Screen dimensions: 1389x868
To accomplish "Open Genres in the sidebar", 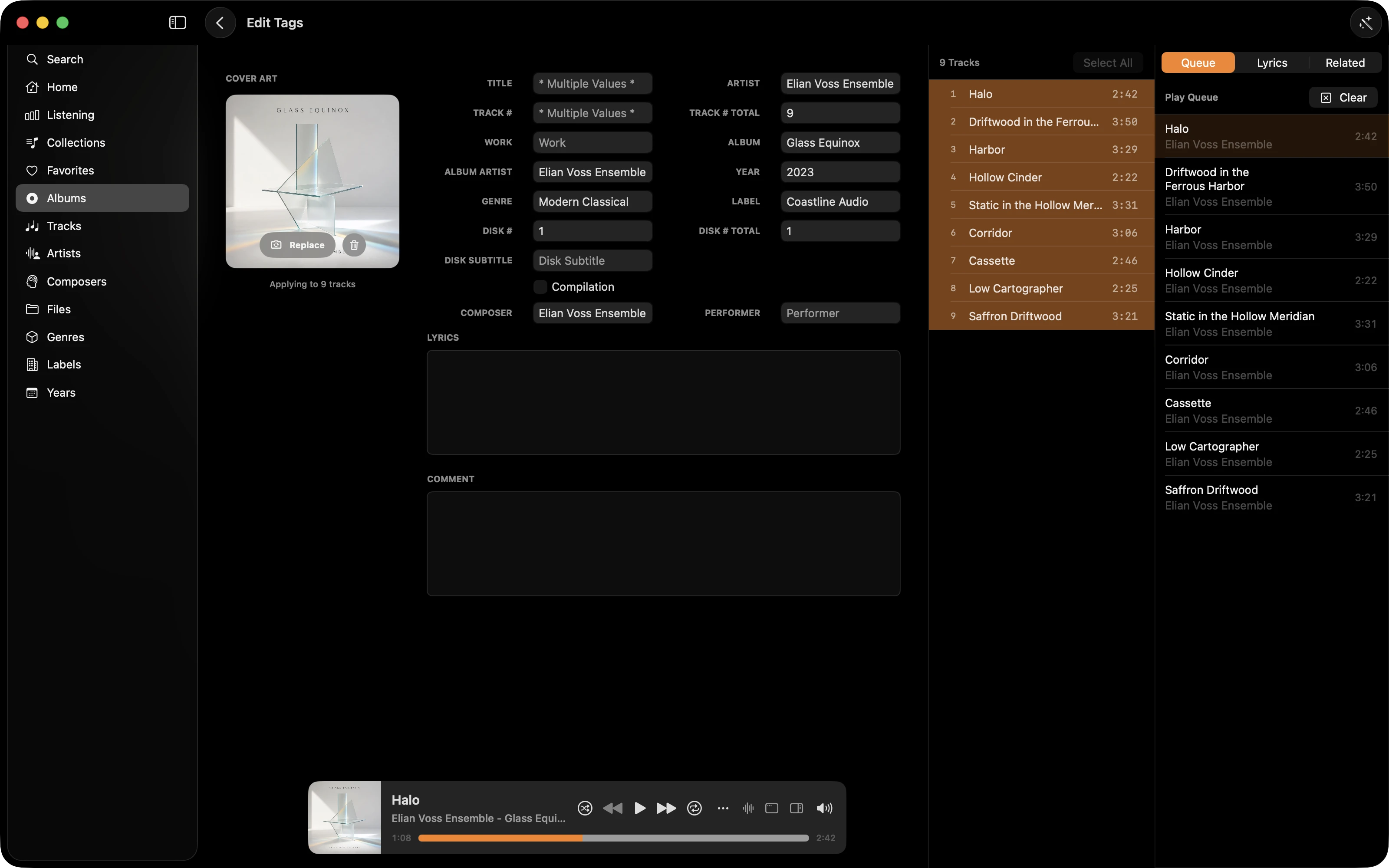I will [102, 337].
